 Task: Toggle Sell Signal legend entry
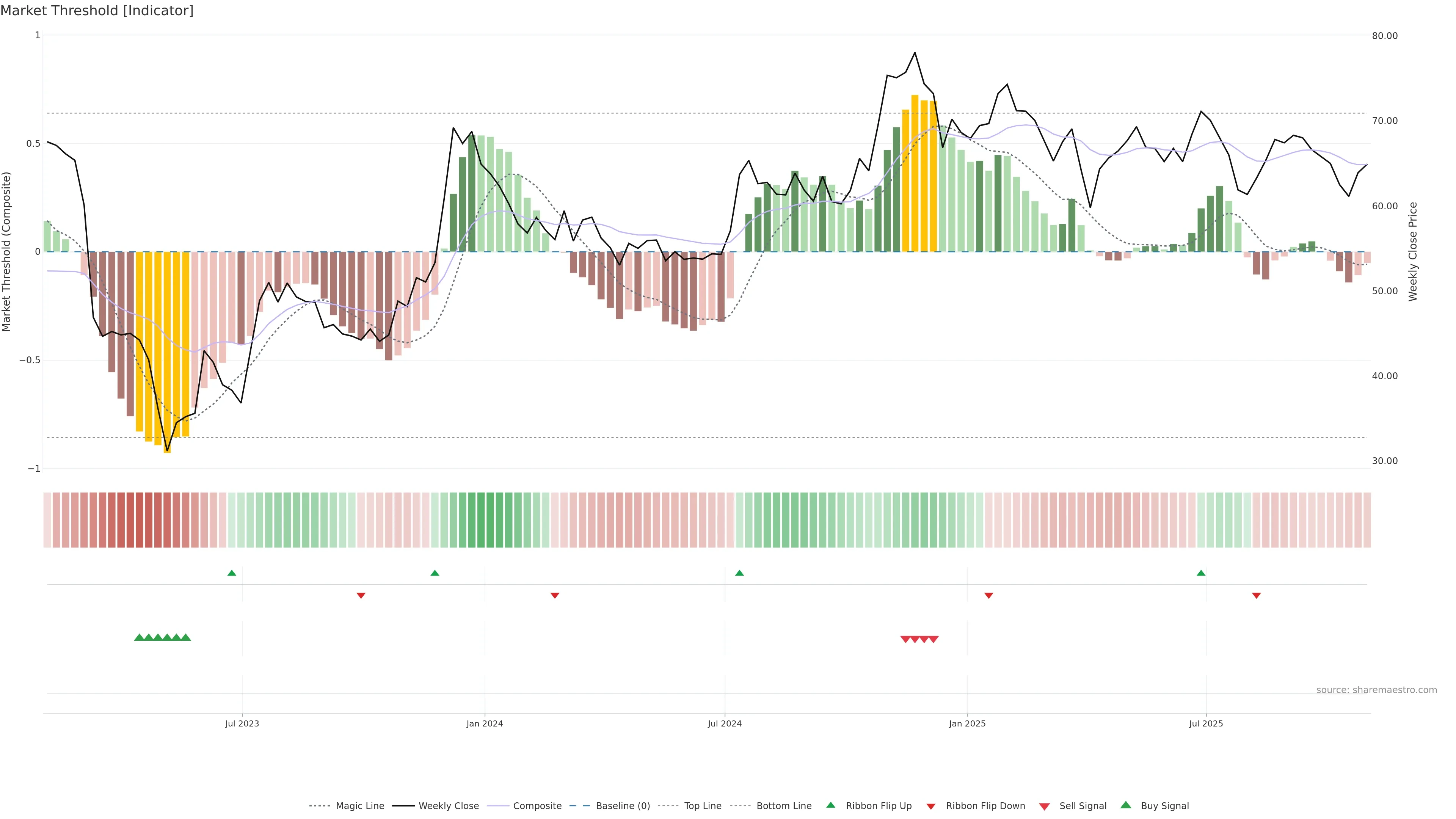(x=1083, y=806)
